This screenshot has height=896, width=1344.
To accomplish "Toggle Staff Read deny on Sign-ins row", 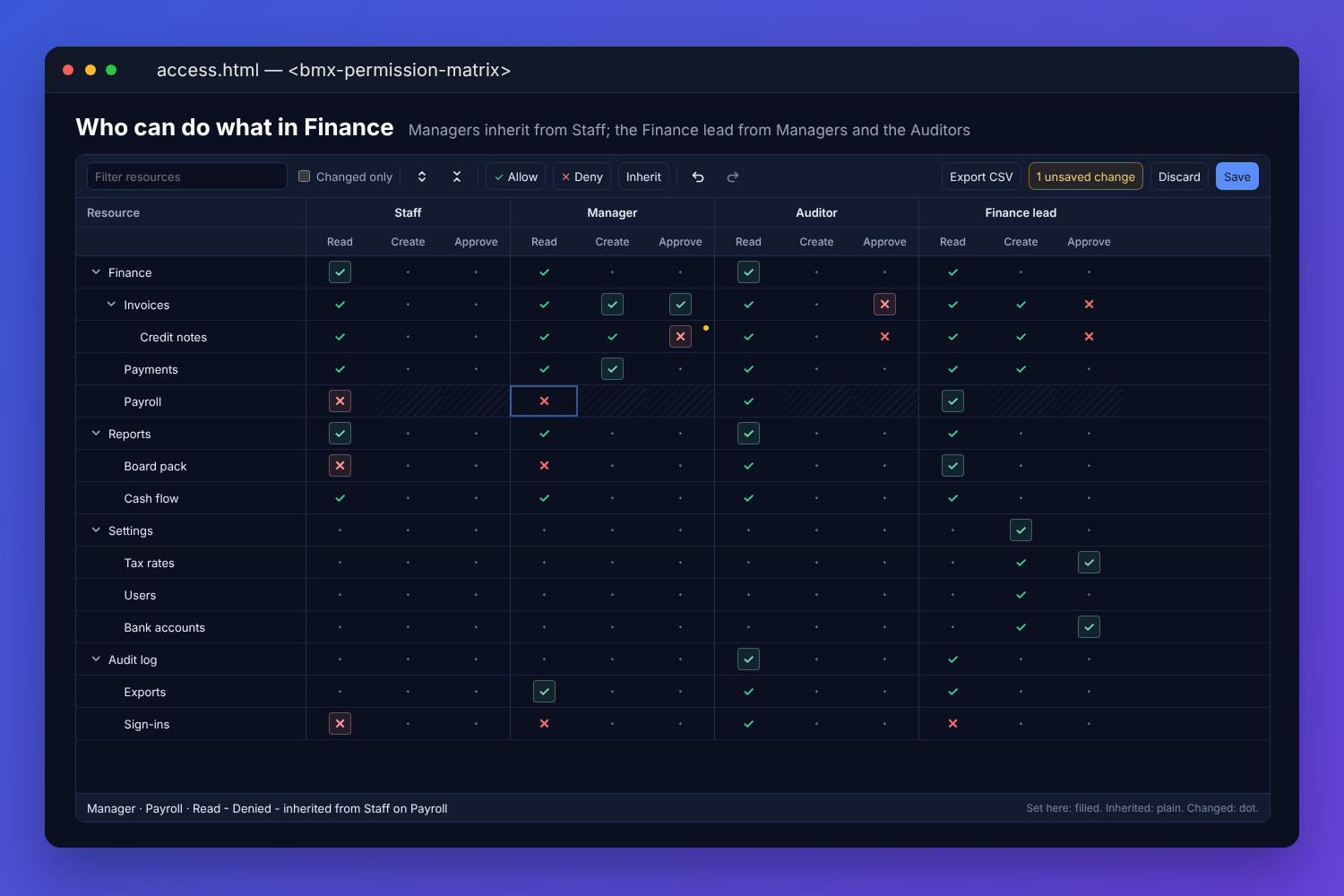I will point(340,724).
